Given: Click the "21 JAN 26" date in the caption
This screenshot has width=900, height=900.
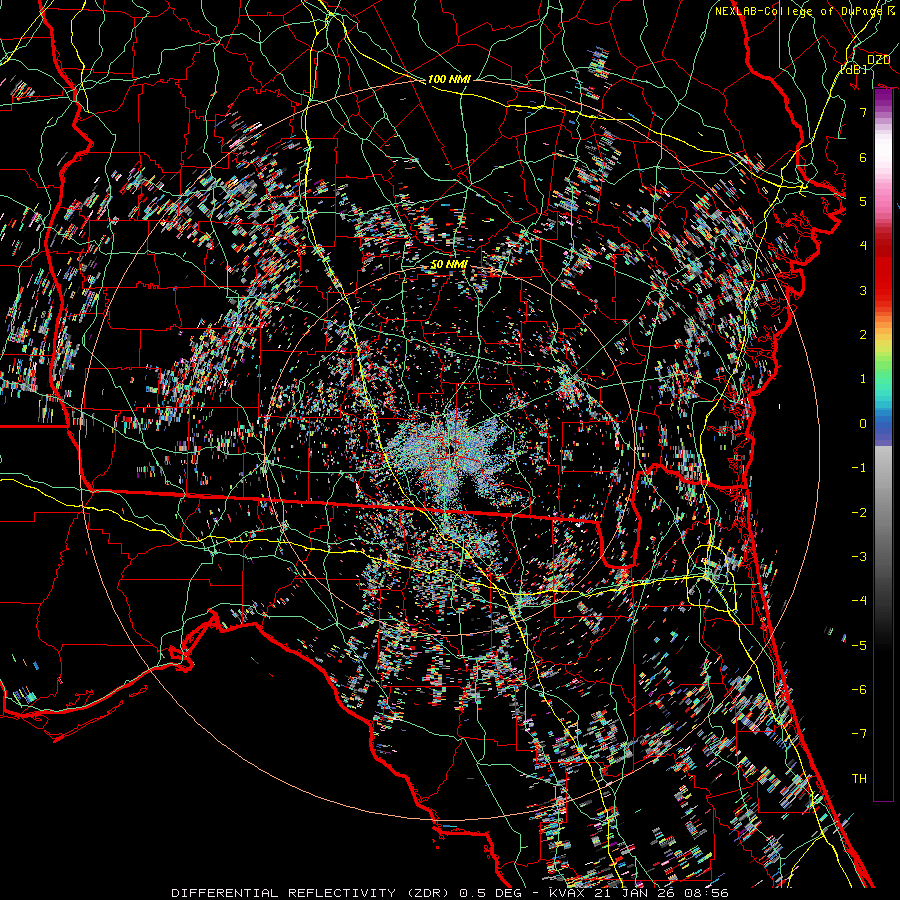Looking at the screenshot, I should pos(633,893).
